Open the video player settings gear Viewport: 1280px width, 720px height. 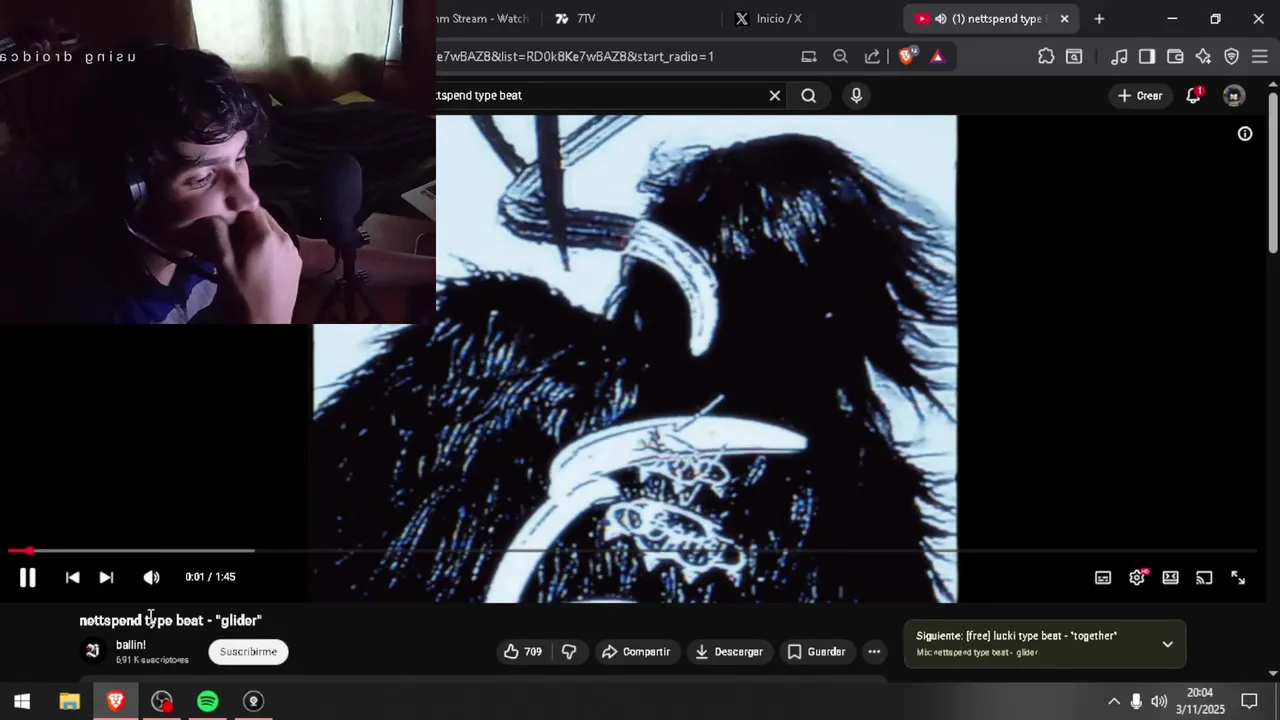pos(1137,577)
